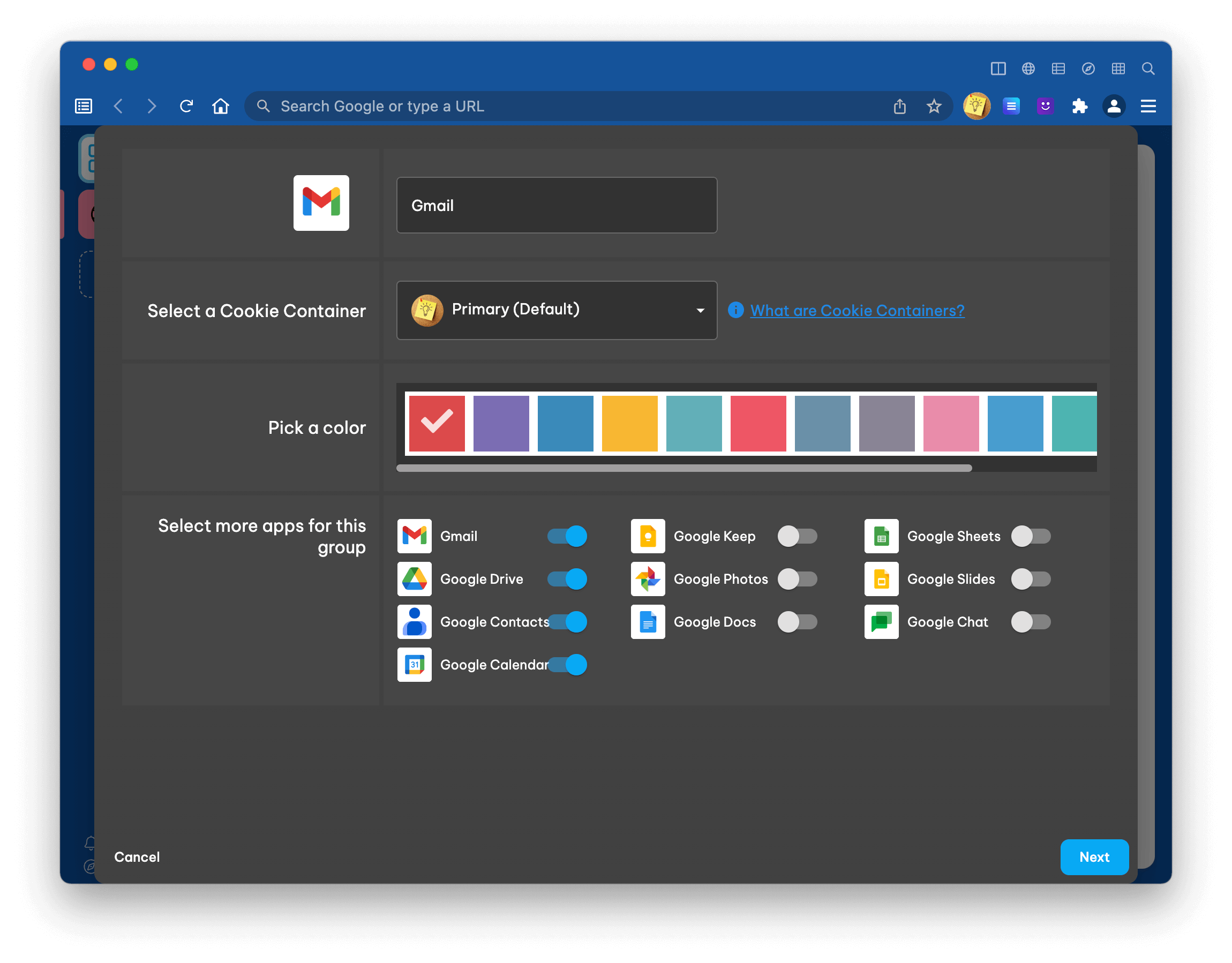Click the globe icon in title bar
This screenshot has height=963, width=1232.
point(1028,68)
